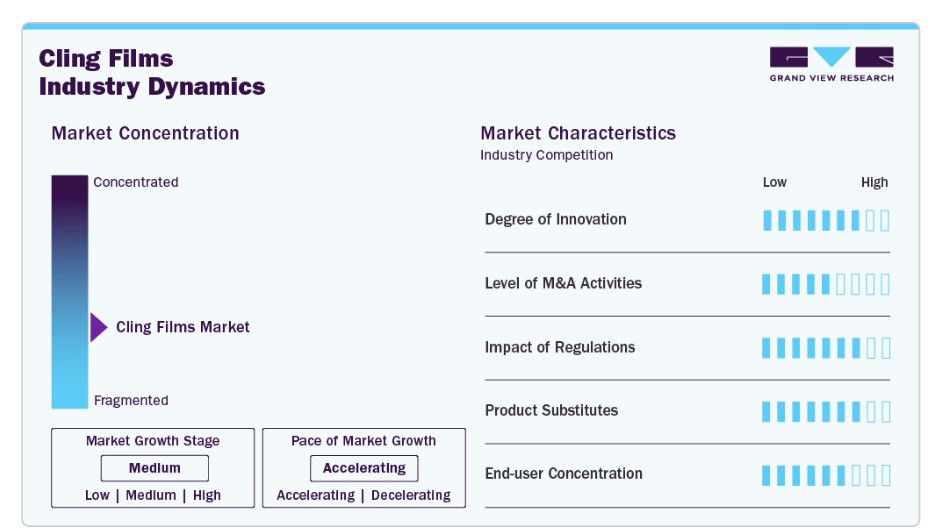930x529 pixels.
Task: Click the Level of M&A Activities rating bars
Action: (x=826, y=284)
